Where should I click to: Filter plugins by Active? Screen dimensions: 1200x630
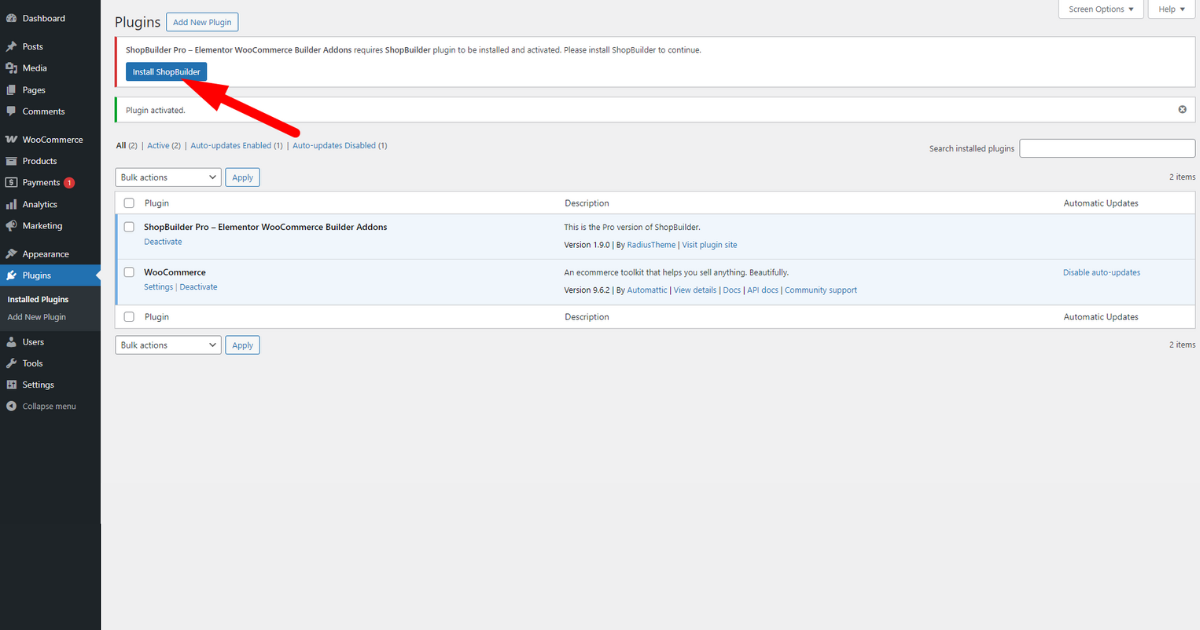(158, 145)
